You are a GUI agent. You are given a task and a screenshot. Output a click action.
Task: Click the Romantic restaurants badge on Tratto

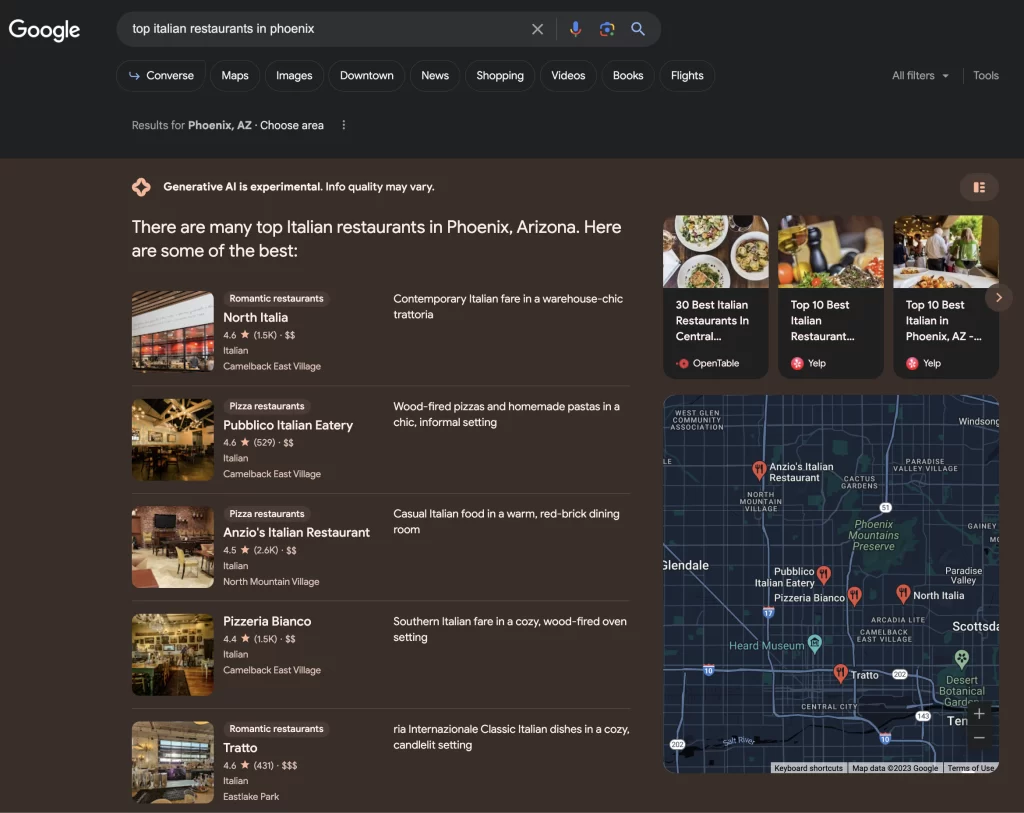276,728
